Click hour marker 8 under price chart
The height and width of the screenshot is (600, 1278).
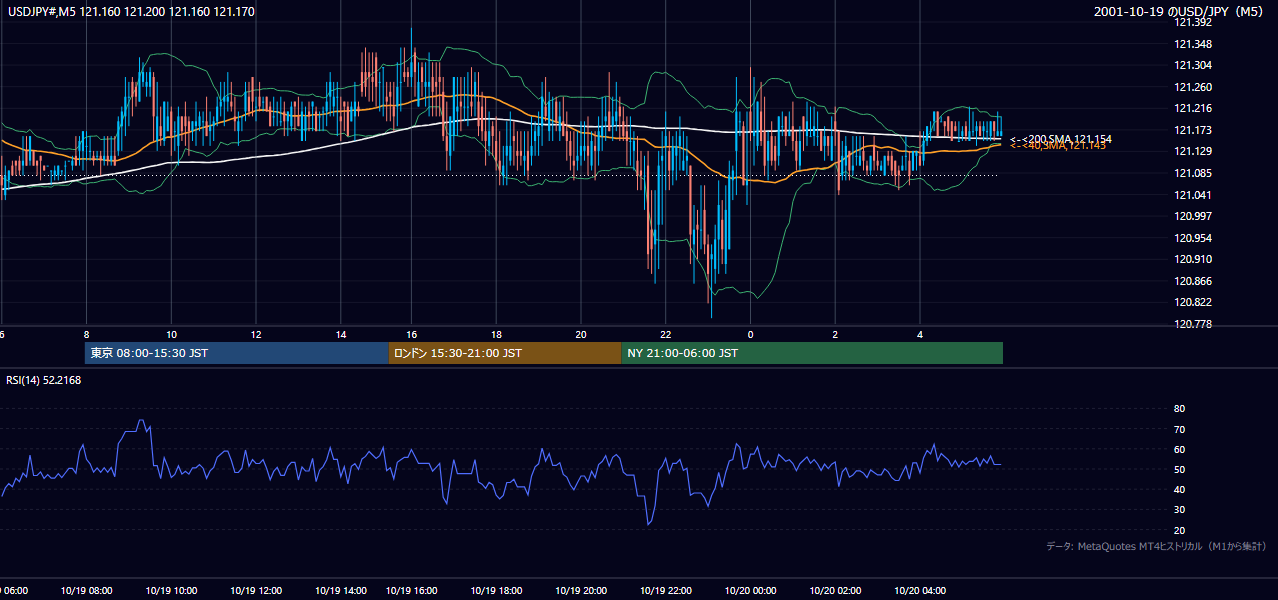coord(87,334)
